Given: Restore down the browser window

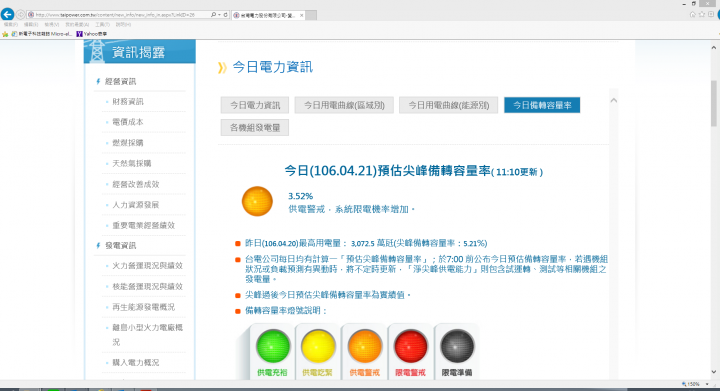Looking at the screenshot, I should 694,4.
